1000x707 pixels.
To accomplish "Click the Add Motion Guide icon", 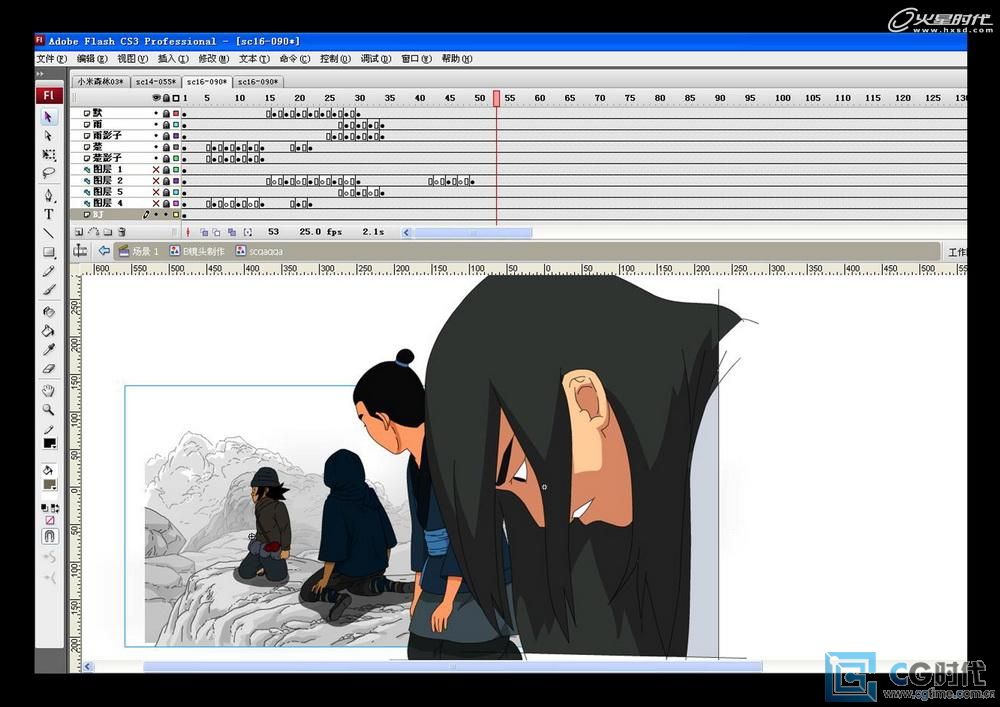I will click(93, 232).
